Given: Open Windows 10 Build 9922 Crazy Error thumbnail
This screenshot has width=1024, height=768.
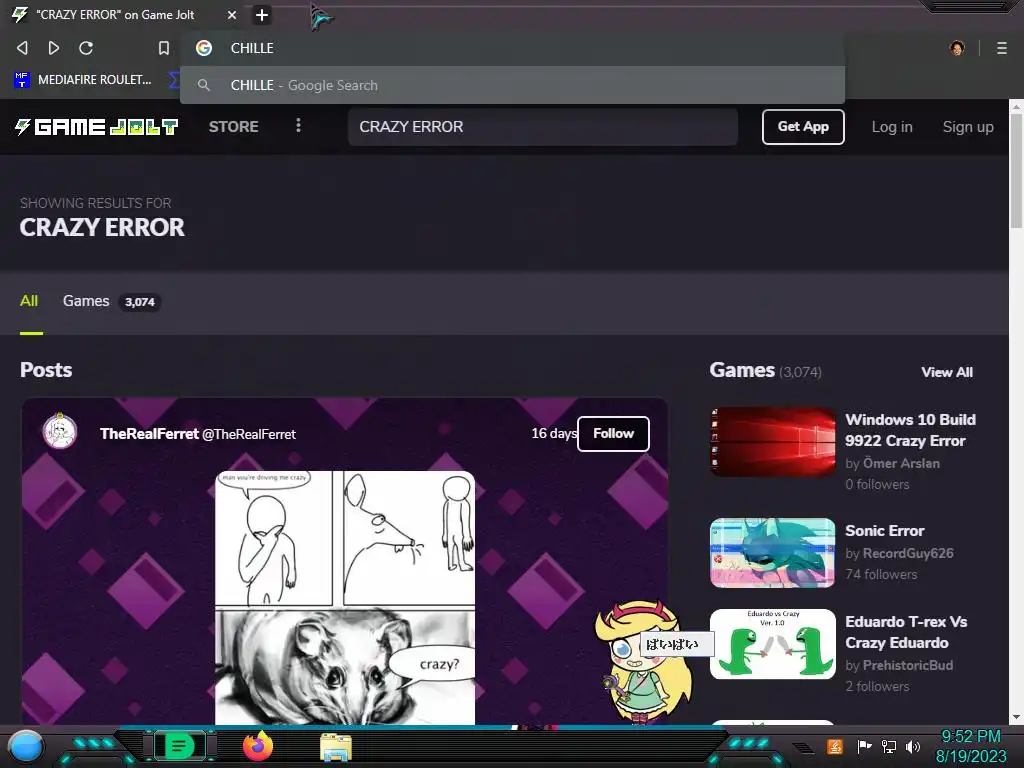Looking at the screenshot, I should tap(773, 441).
